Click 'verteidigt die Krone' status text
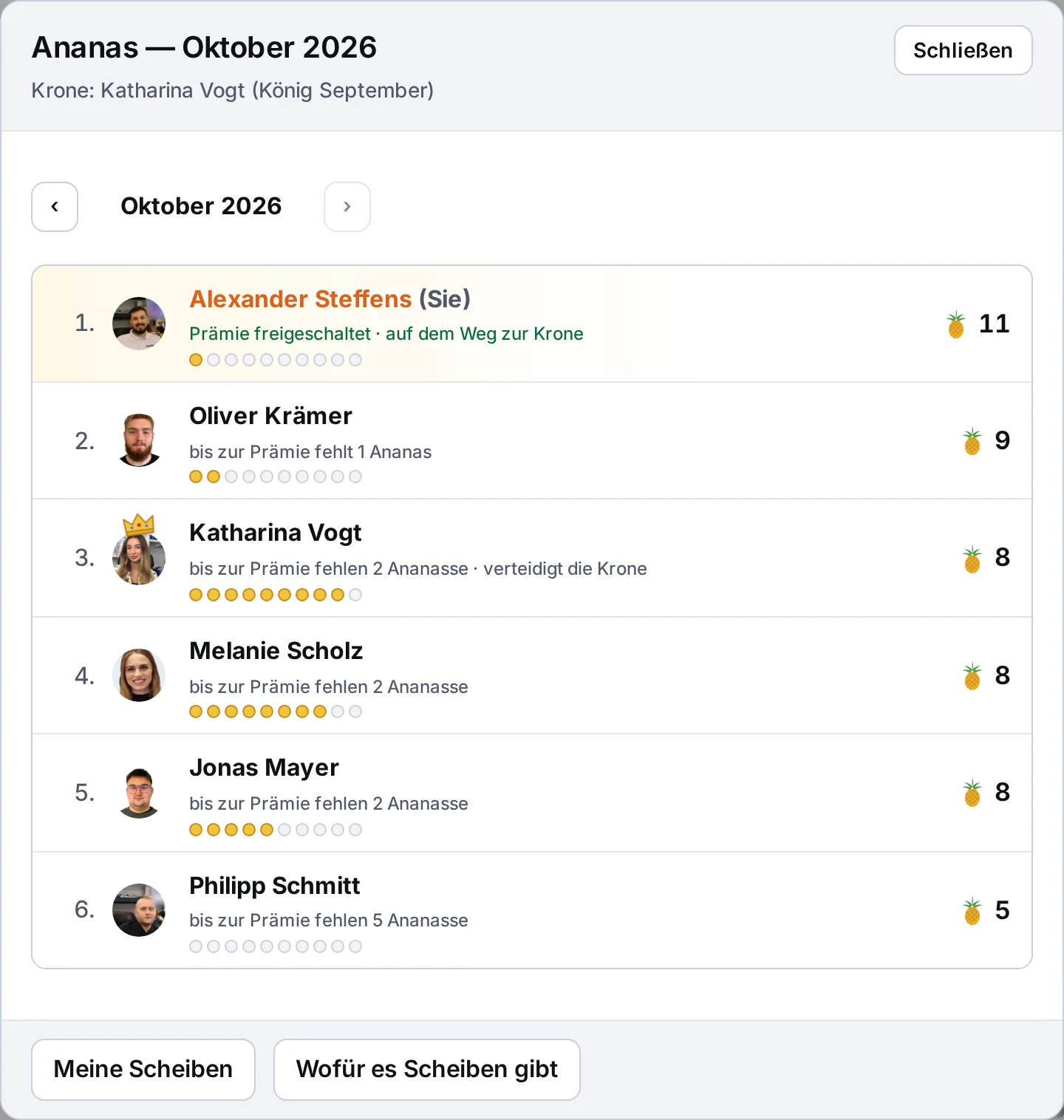The image size is (1064, 1120). pos(565,569)
